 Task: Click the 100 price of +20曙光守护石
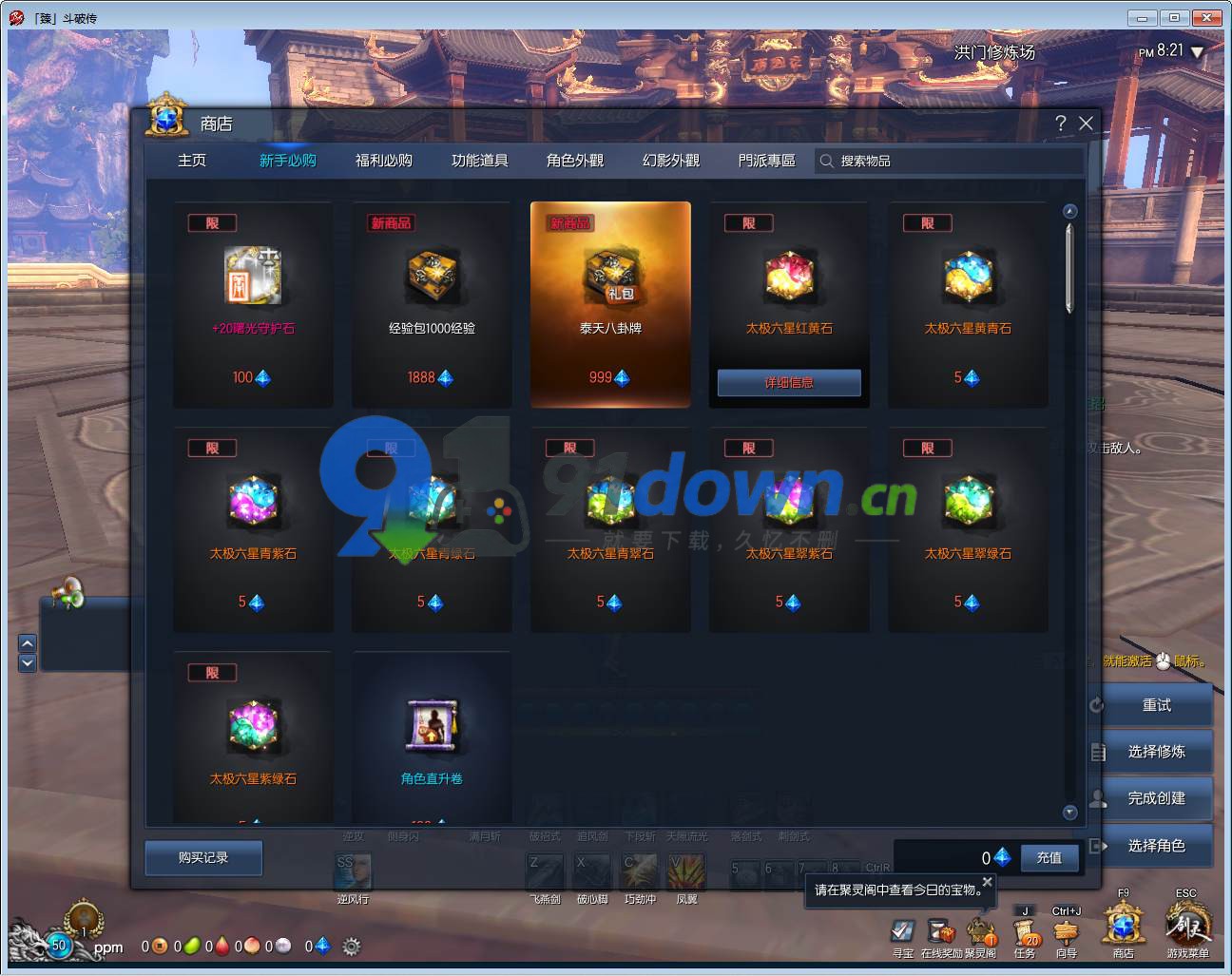tap(242, 377)
